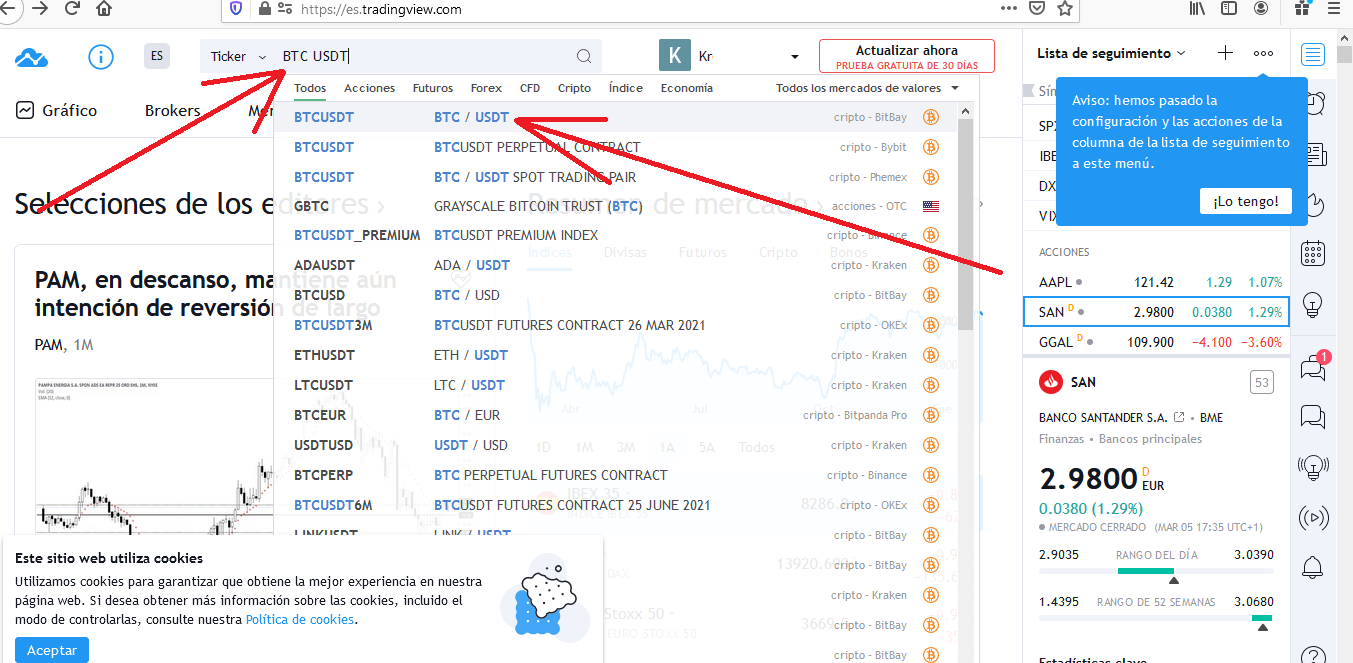The image size is (1353, 663).
Task: Open ES language selector
Action: click(157, 56)
